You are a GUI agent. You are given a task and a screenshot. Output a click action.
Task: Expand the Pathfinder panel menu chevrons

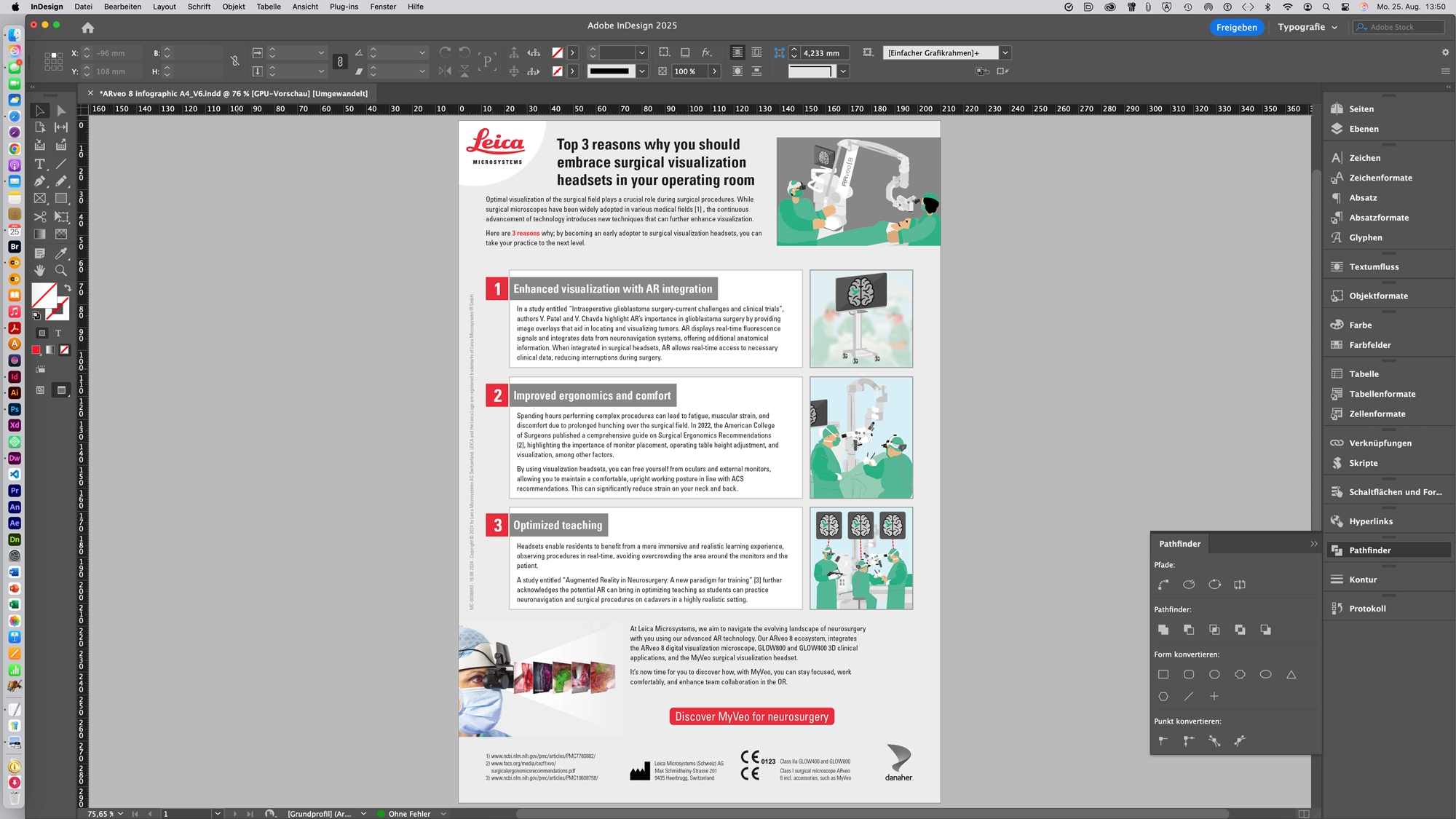pyautogui.click(x=1314, y=544)
